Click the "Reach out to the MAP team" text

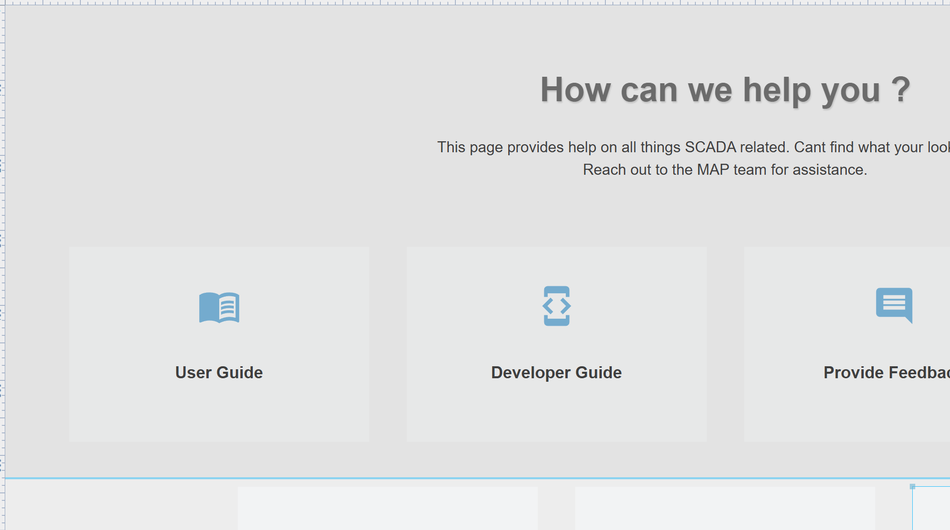(725, 170)
